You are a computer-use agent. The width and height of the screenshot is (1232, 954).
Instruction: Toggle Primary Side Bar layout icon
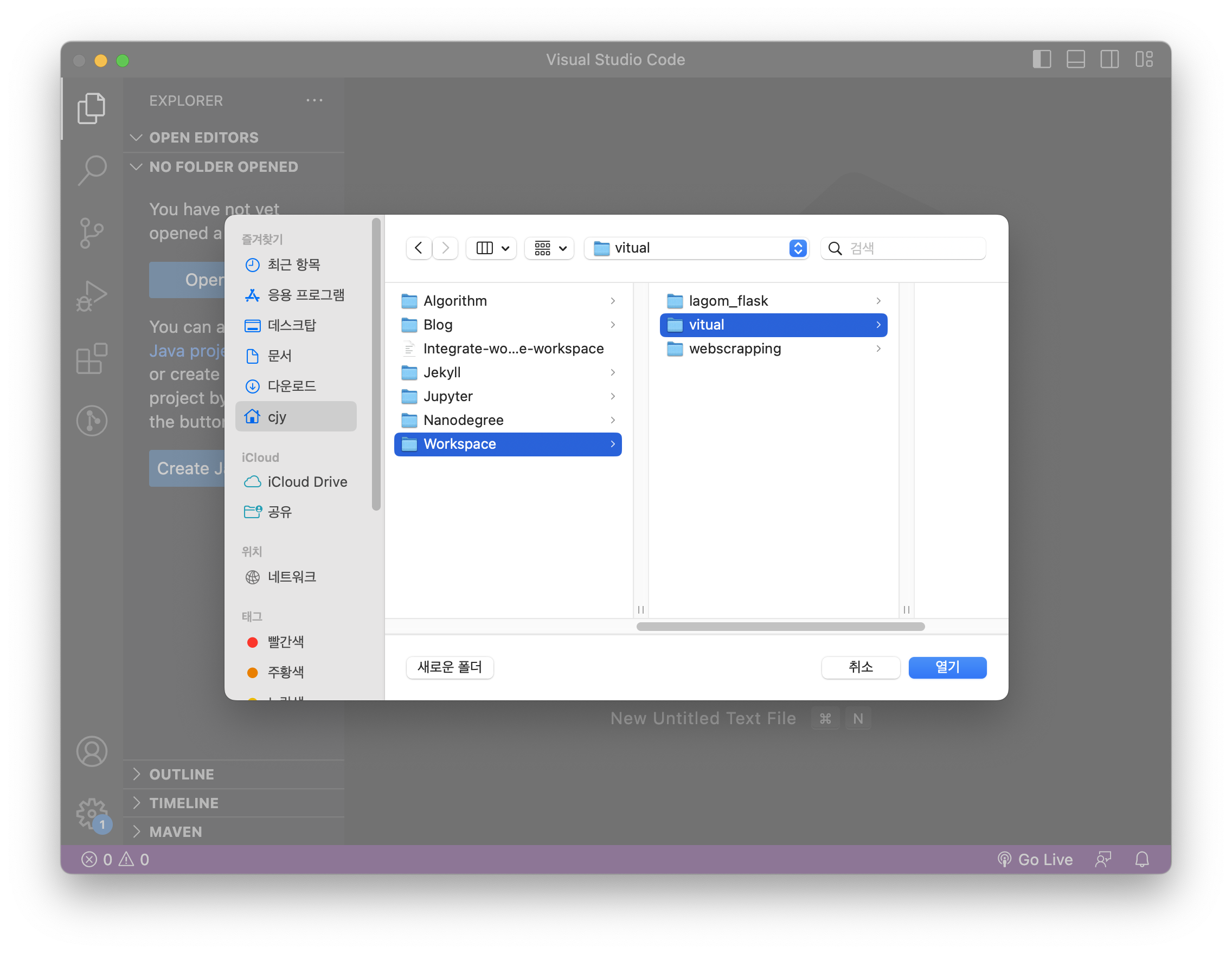(x=1041, y=59)
